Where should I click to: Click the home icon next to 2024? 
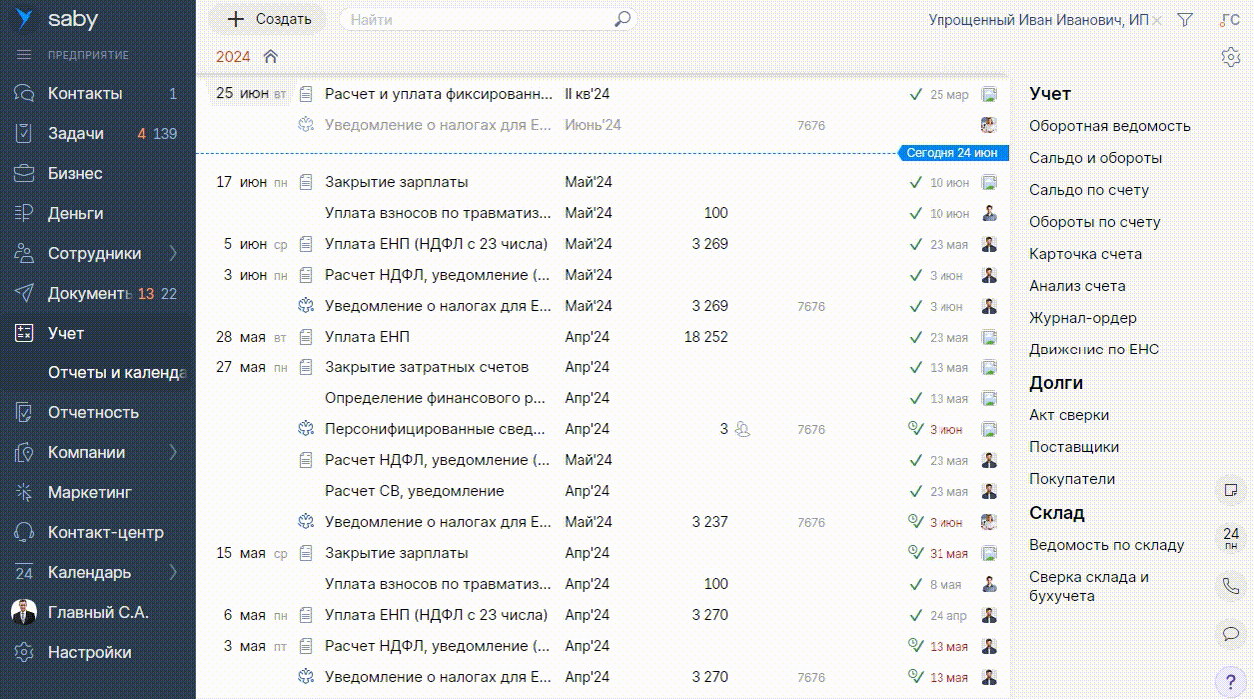270,57
